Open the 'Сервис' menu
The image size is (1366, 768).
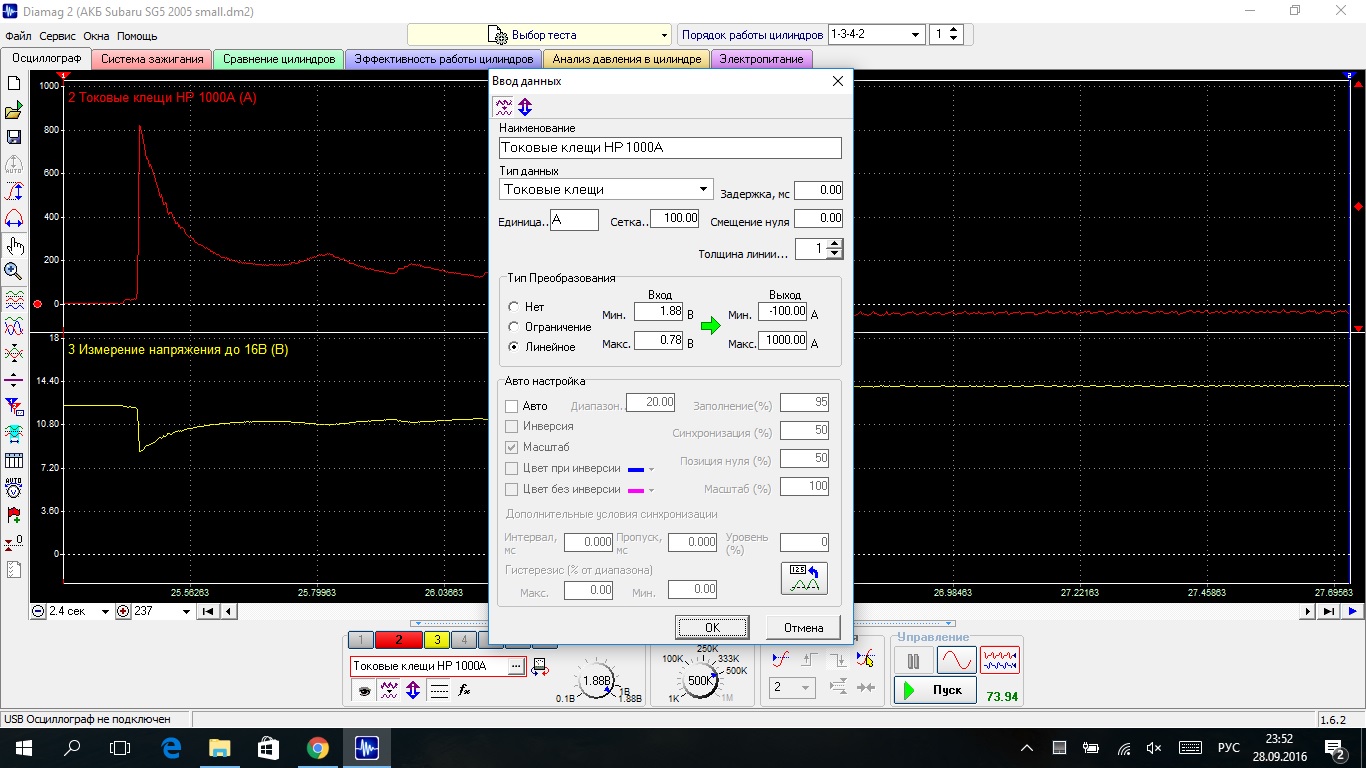coord(58,36)
